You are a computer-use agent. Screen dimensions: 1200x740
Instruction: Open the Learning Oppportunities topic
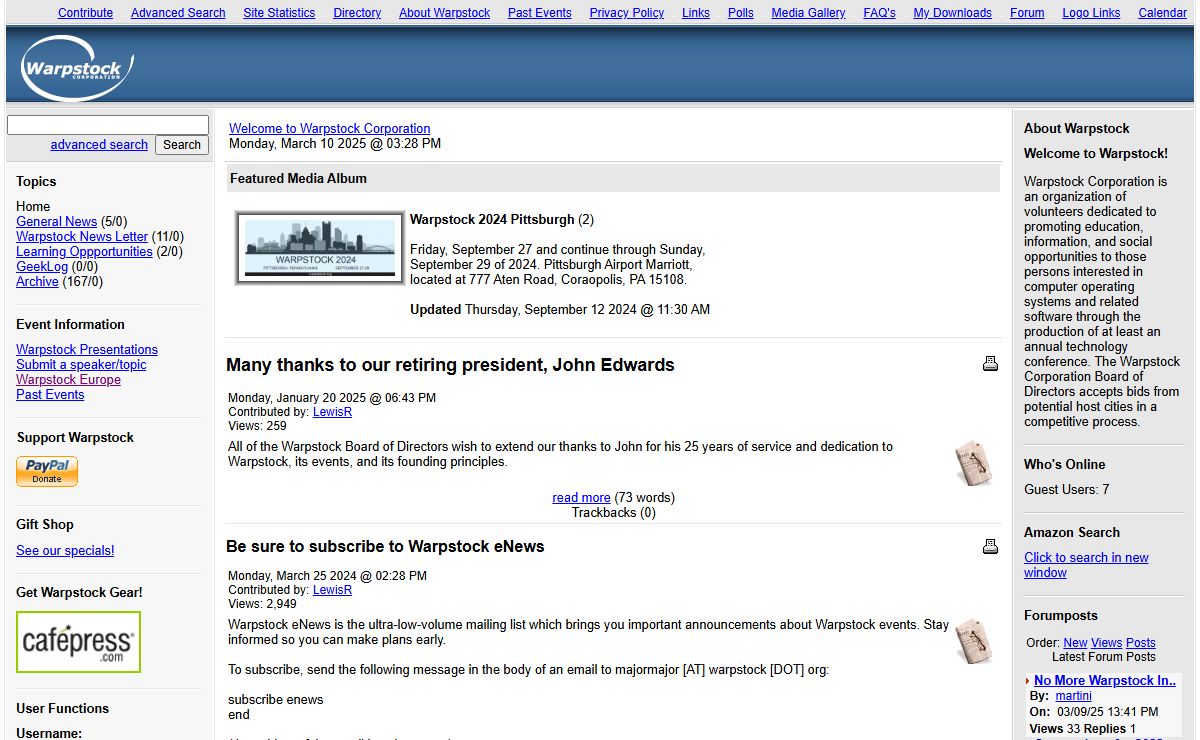click(x=84, y=252)
